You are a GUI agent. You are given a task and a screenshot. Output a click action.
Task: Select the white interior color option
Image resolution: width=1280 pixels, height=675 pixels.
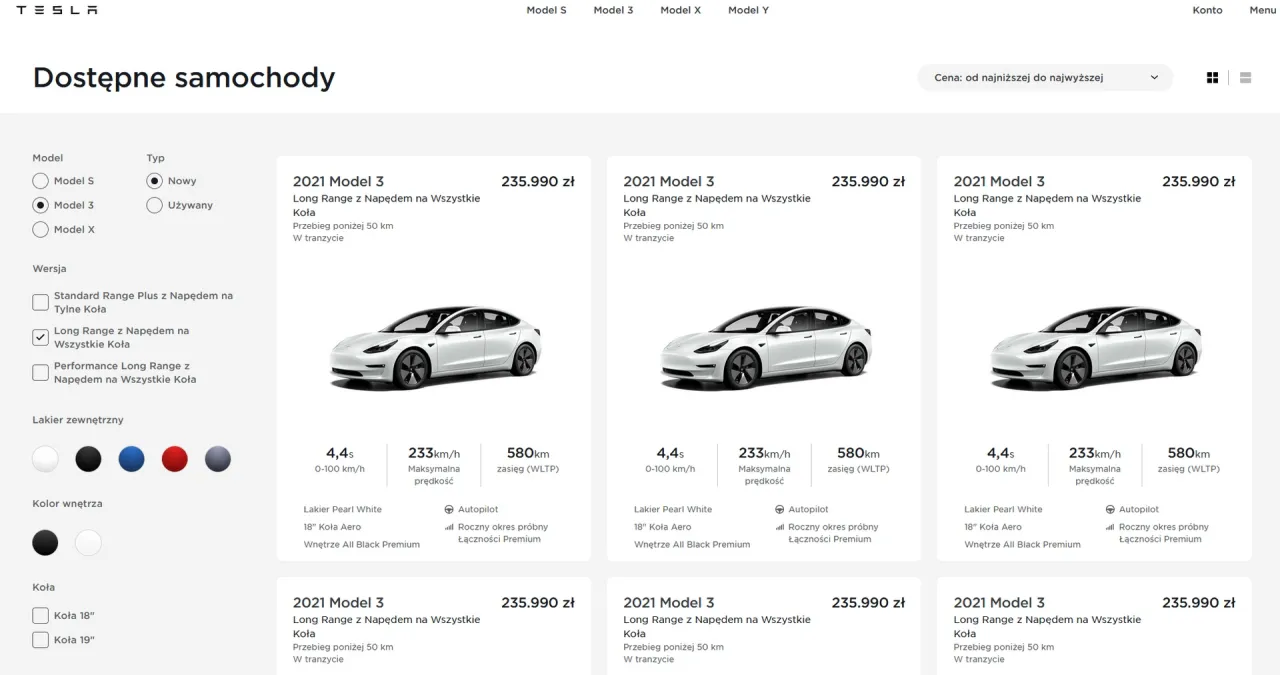88,542
